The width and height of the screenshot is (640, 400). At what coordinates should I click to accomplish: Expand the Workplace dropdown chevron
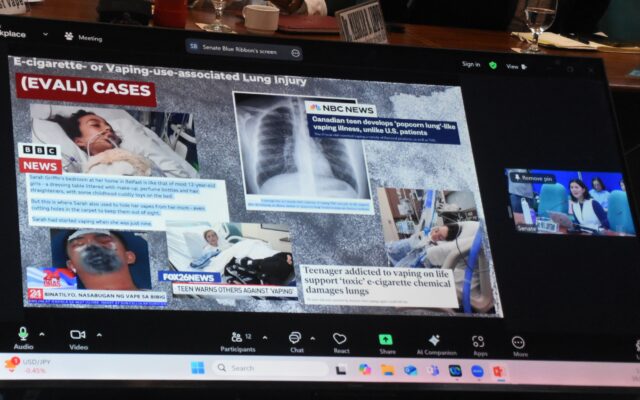pos(45,34)
